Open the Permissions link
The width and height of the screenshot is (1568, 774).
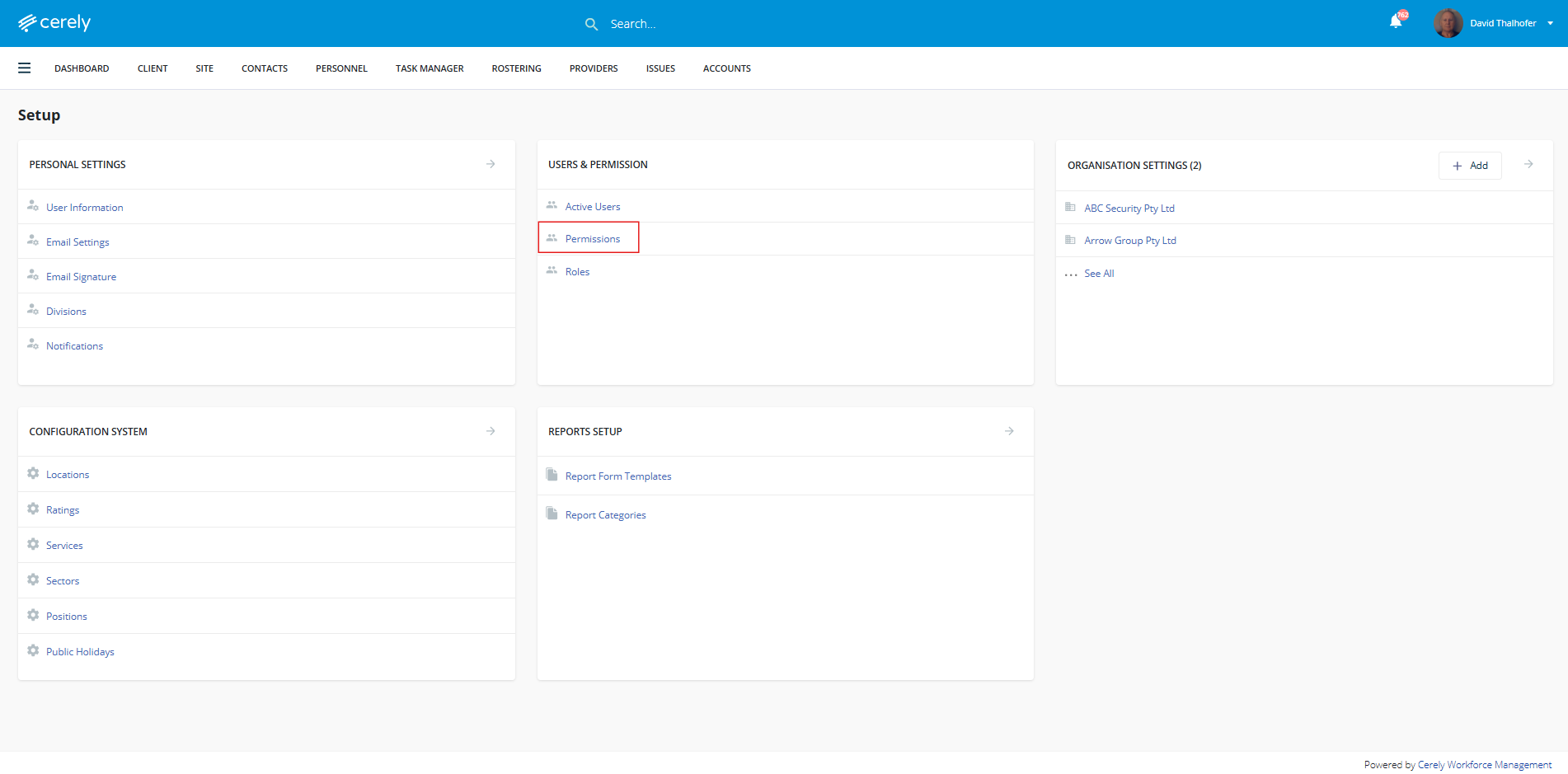pos(592,239)
